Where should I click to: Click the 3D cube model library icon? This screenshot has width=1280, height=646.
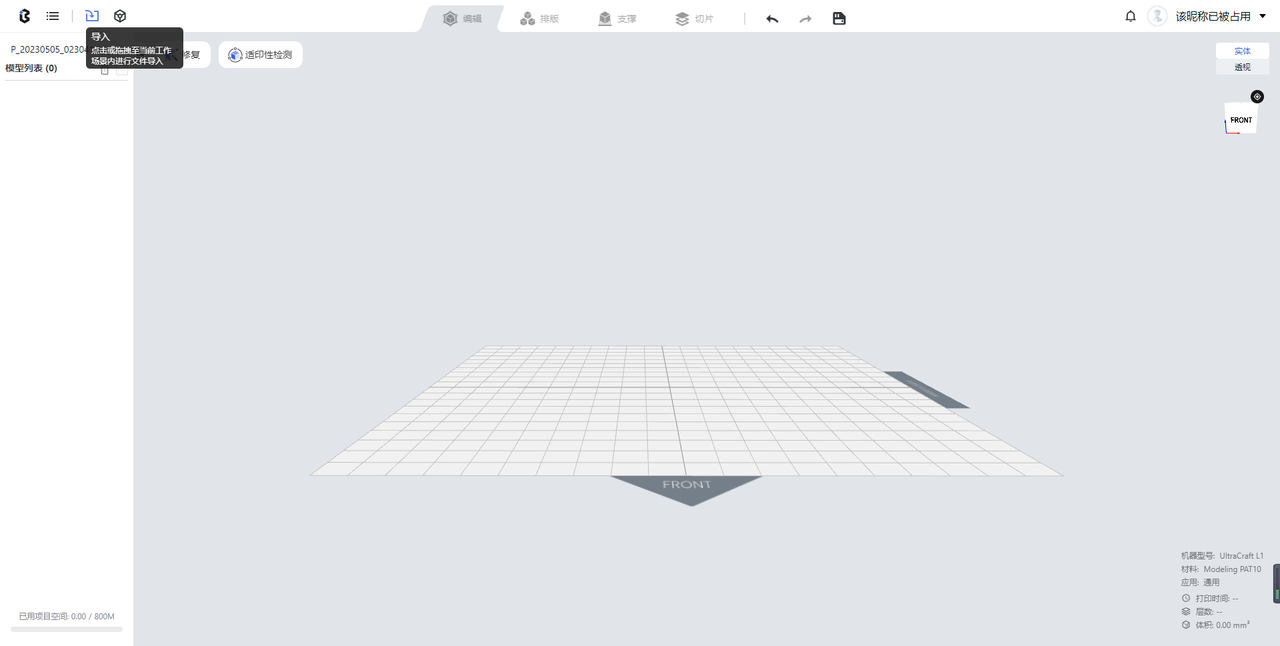(x=120, y=16)
